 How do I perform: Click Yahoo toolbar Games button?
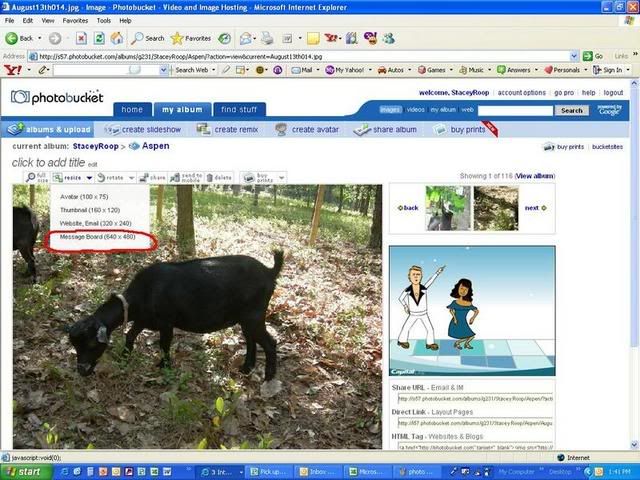click(432, 70)
